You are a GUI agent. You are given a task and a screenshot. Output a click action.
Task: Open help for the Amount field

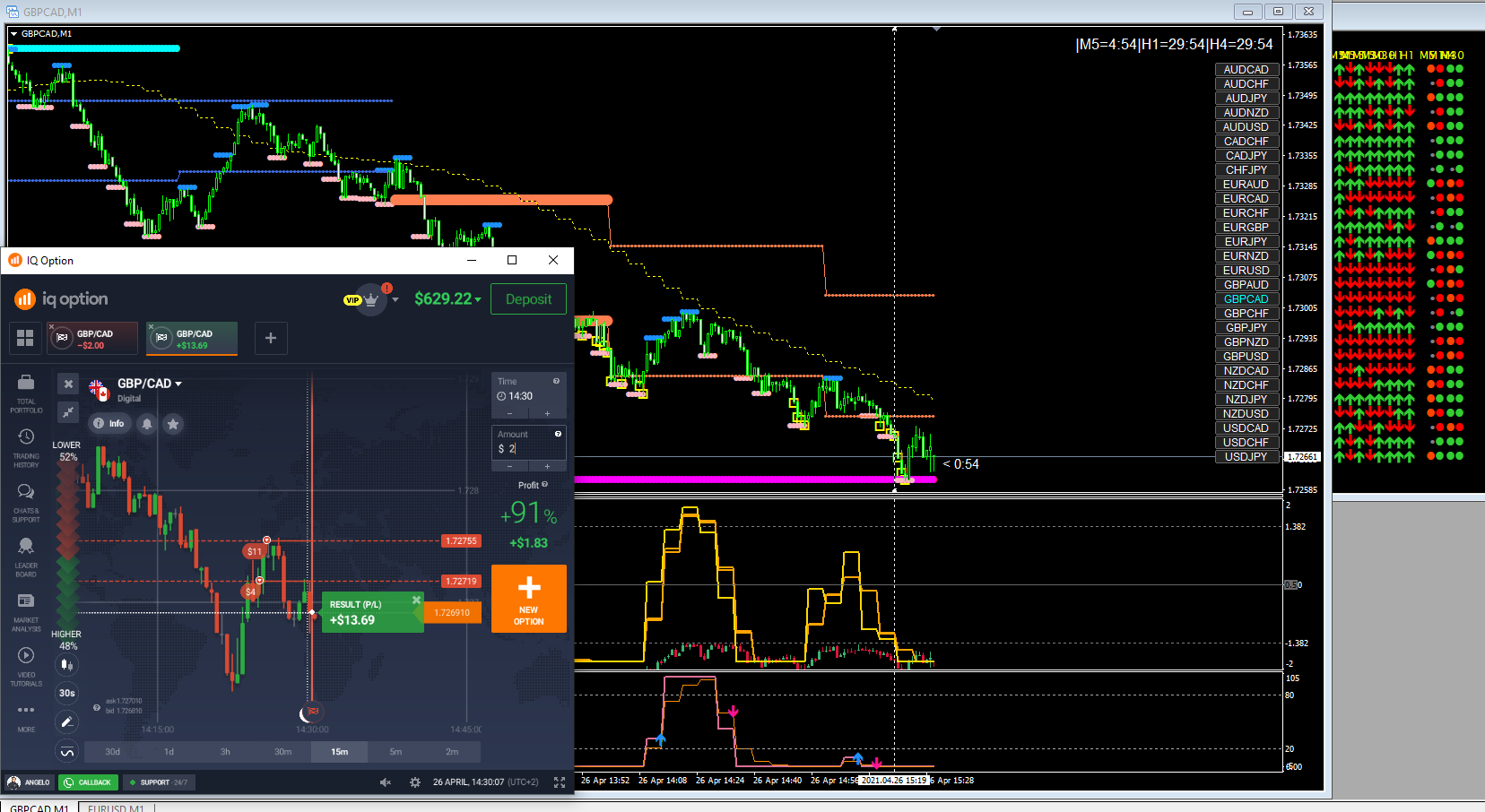(558, 434)
